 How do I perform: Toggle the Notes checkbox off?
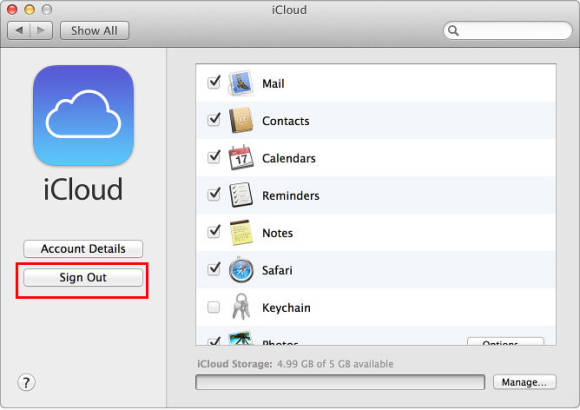(x=214, y=232)
